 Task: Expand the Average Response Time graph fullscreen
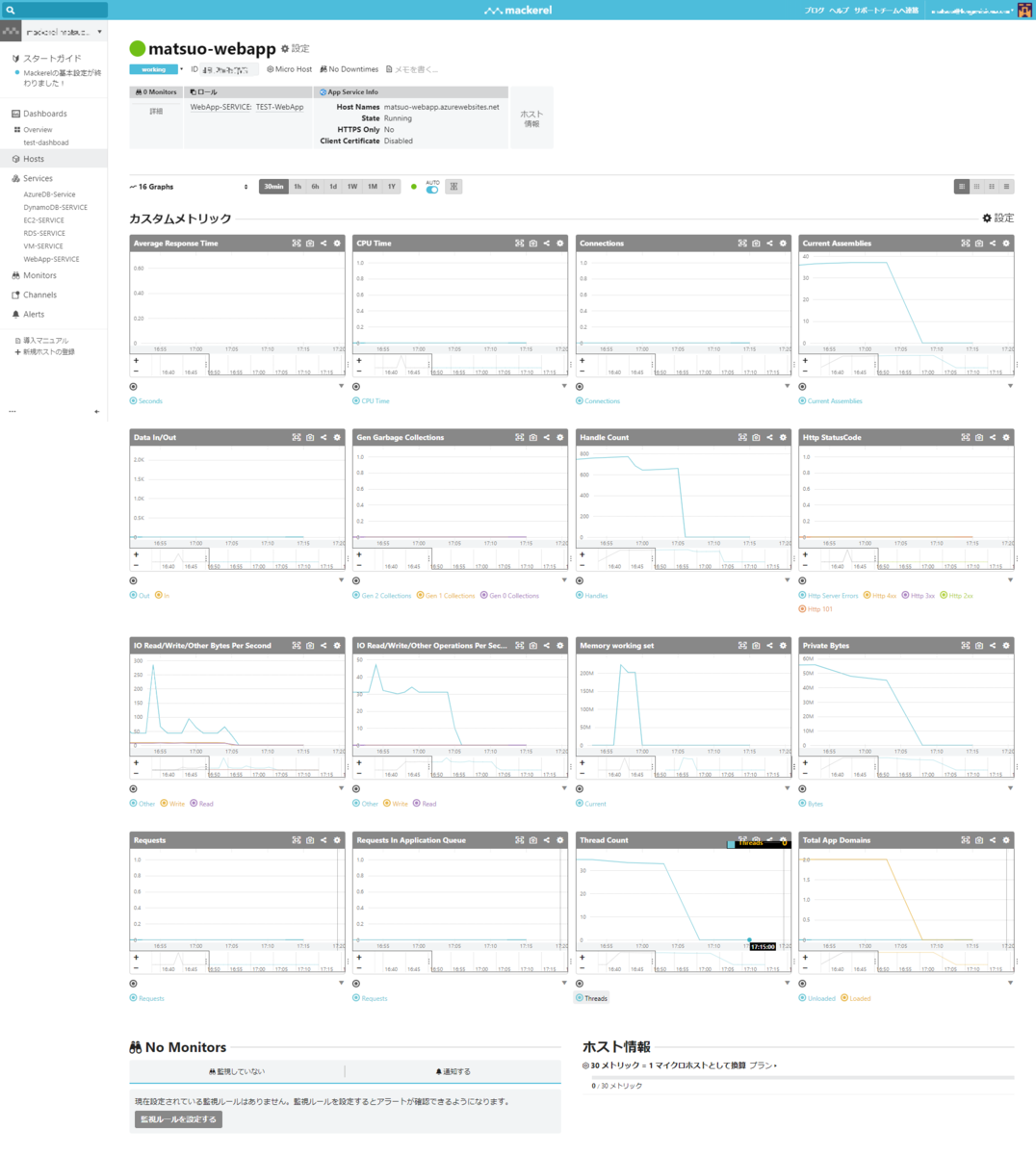point(297,244)
